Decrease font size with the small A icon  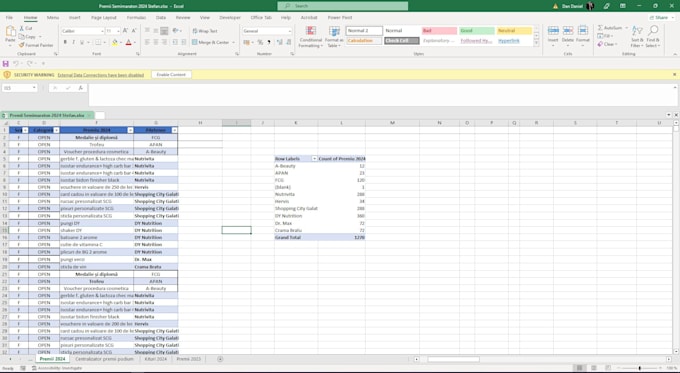pos(134,31)
